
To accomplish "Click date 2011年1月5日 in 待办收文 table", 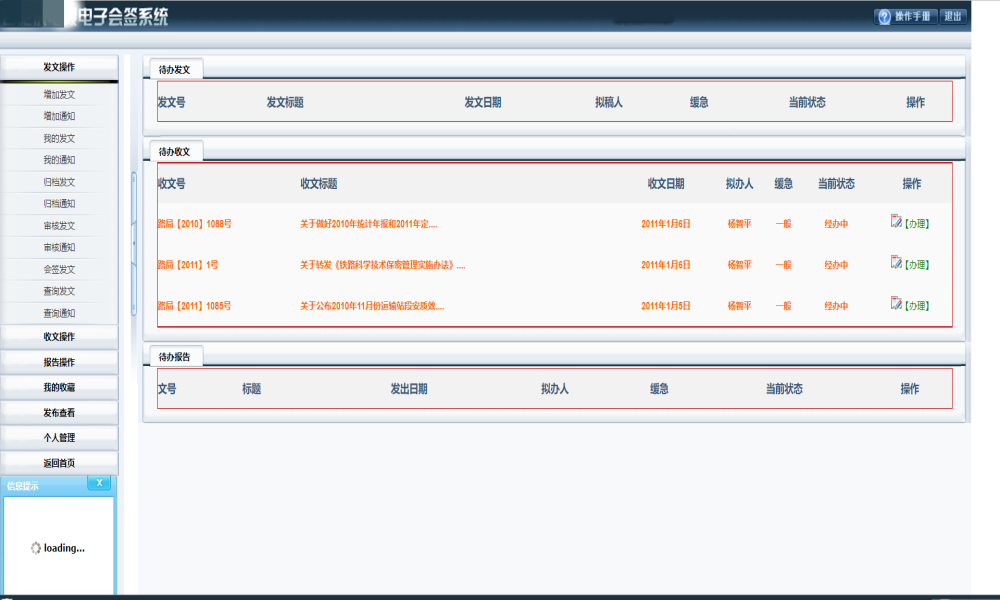I will [x=666, y=305].
